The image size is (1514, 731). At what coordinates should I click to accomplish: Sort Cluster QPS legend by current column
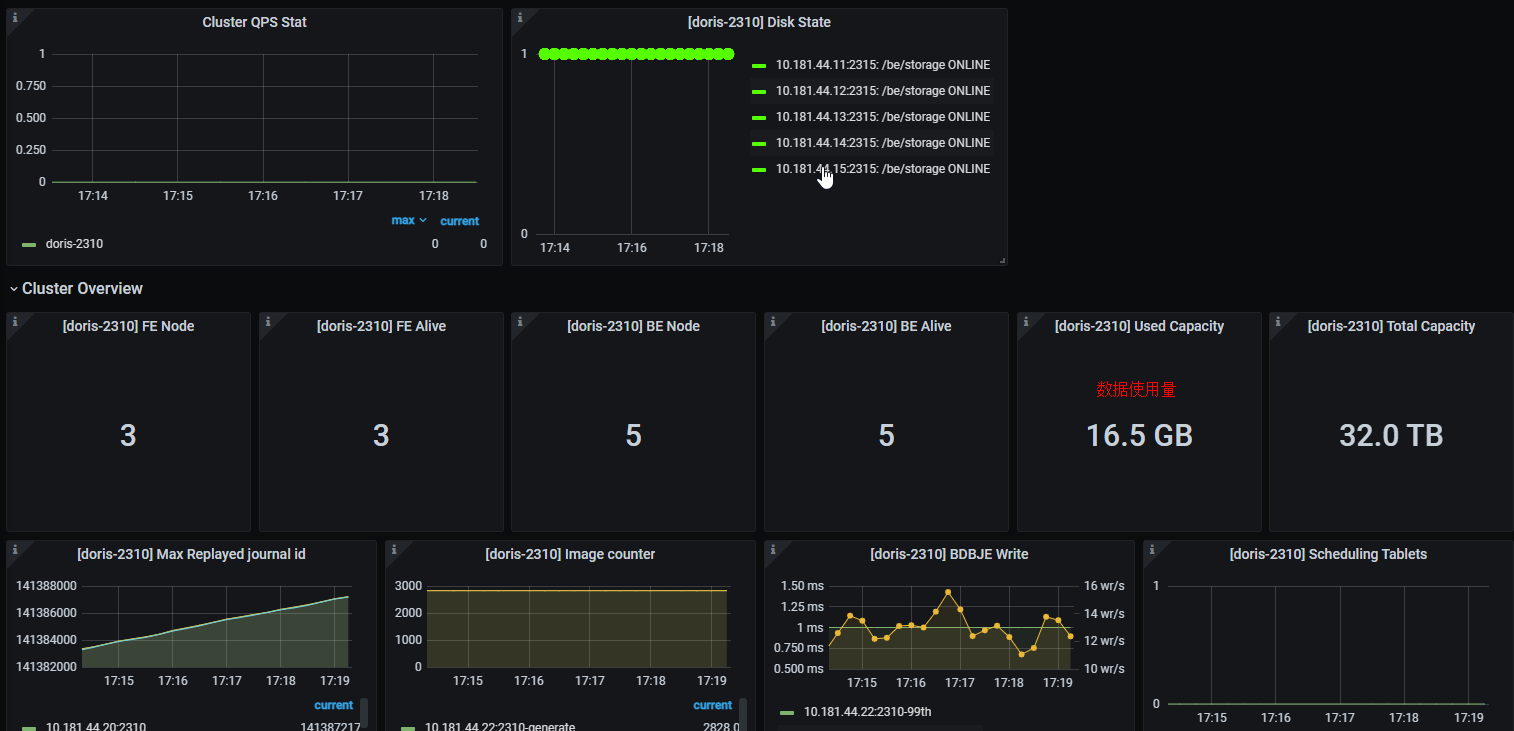pos(460,221)
